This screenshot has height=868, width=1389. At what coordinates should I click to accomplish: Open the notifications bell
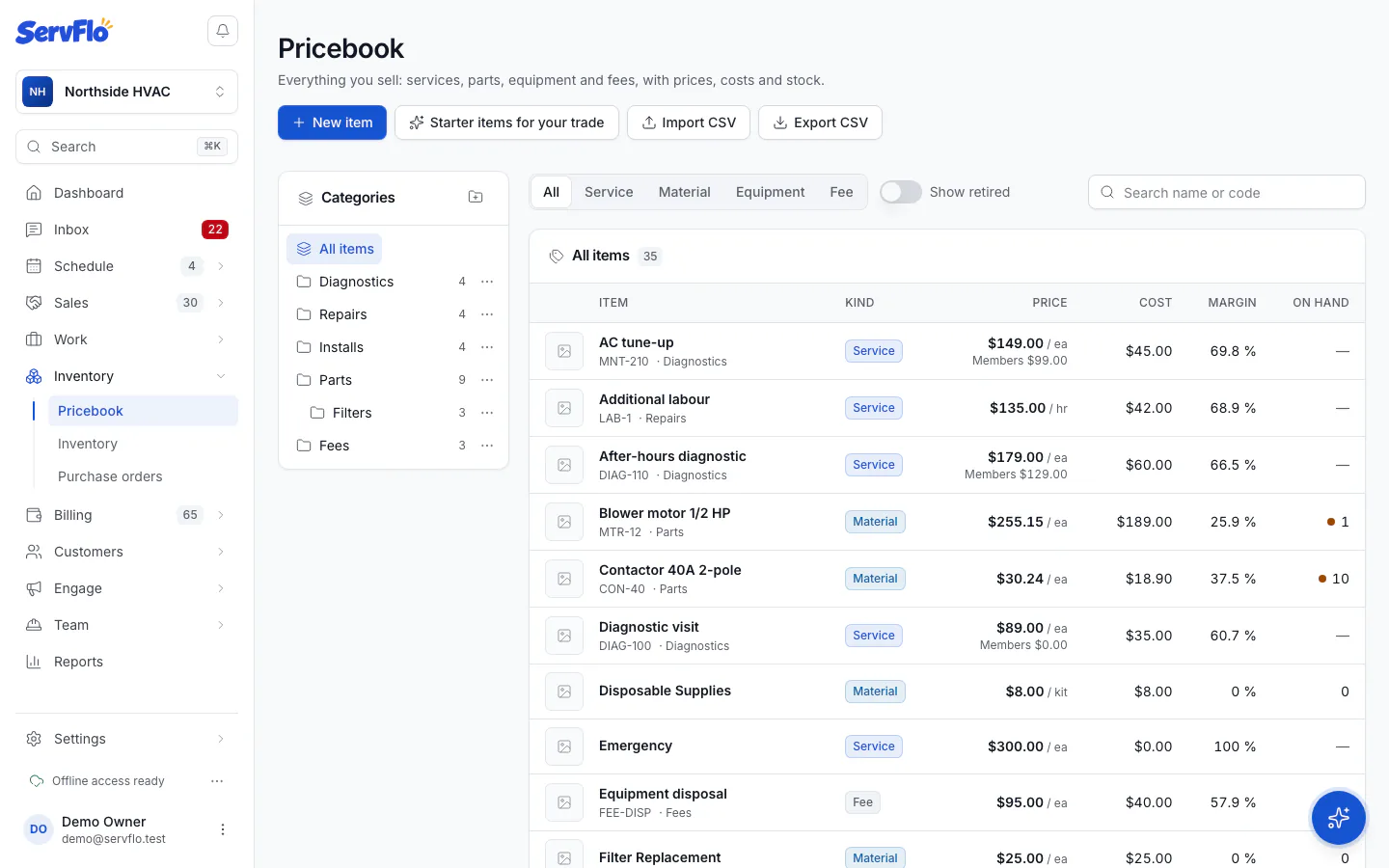(223, 31)
